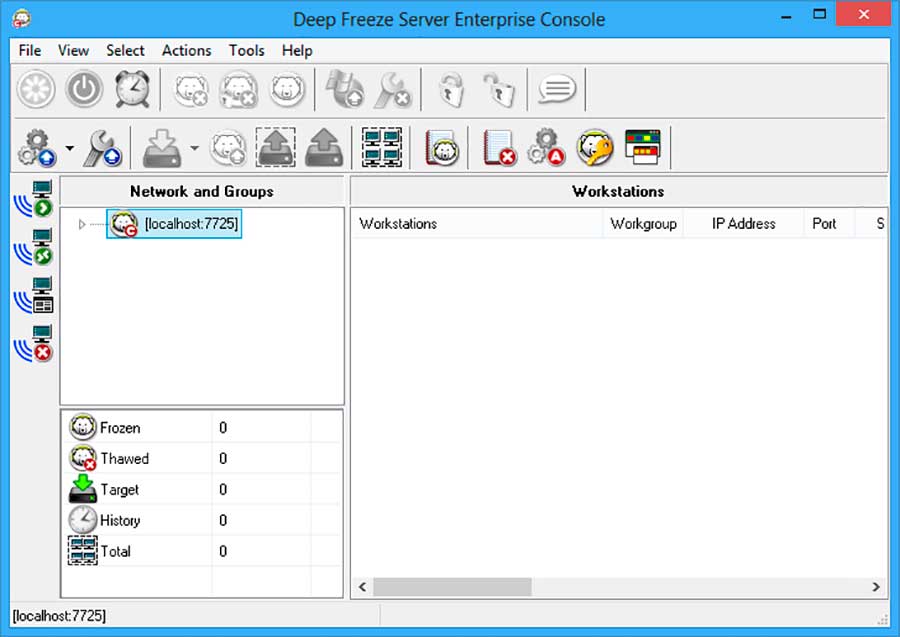The height and width of the screenshot is (637, 900).
Task: Click the locked padlock icon
Action: click(451, 90)
